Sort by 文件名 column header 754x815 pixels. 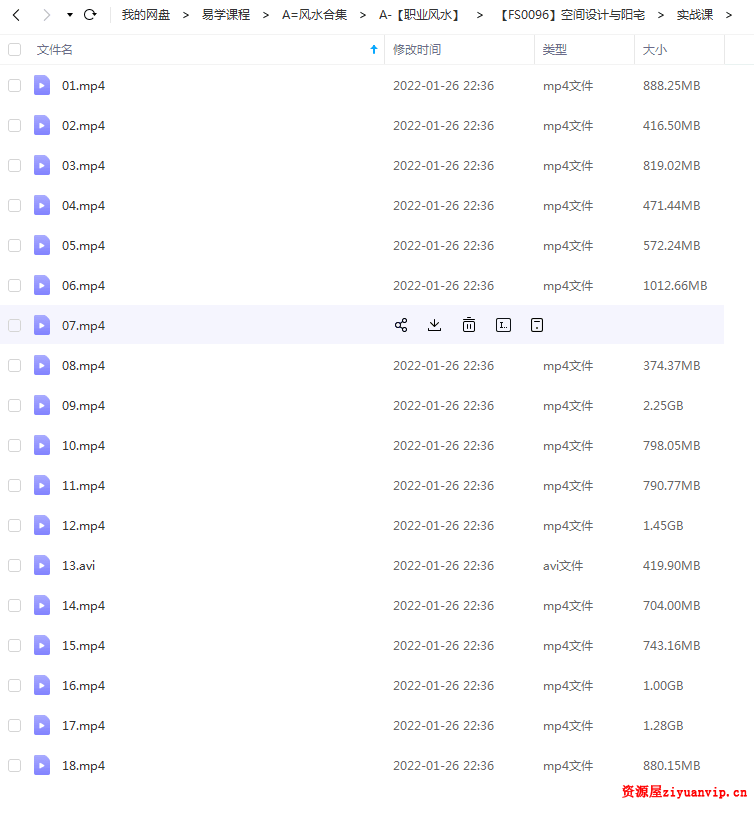55,50
